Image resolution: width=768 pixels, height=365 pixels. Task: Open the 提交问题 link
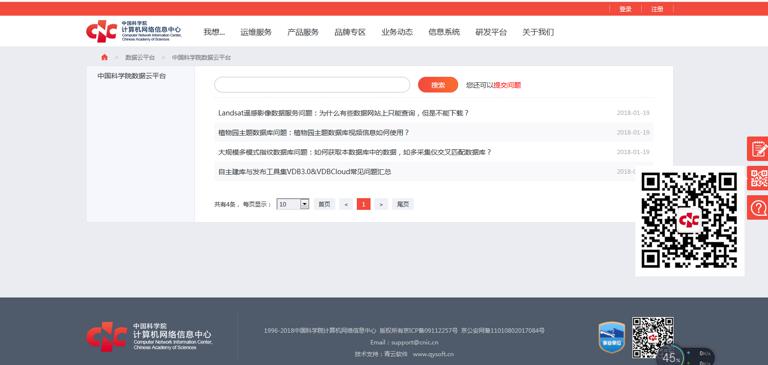pyautogui.click(x=507, y=85)
